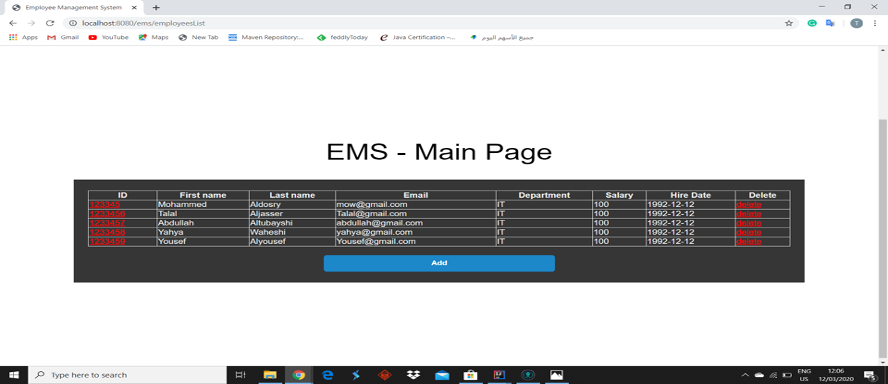Bookmark this page with the star icon

click(x=788, y=23)
